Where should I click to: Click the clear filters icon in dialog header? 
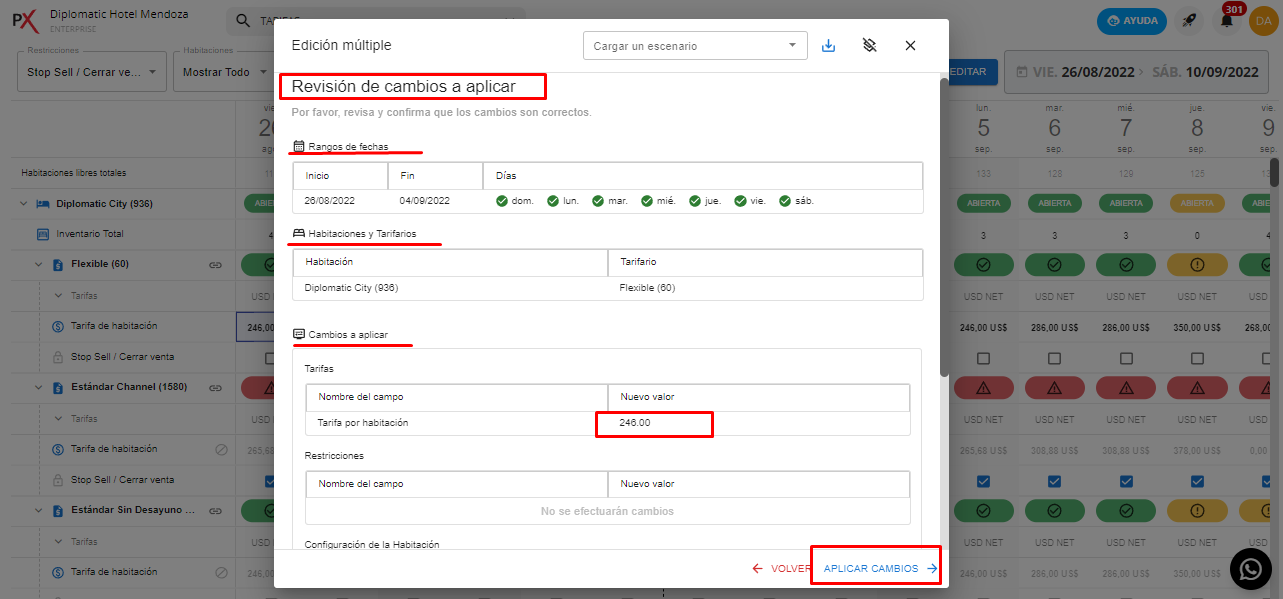pyautogui.click(x=869, y=46)
